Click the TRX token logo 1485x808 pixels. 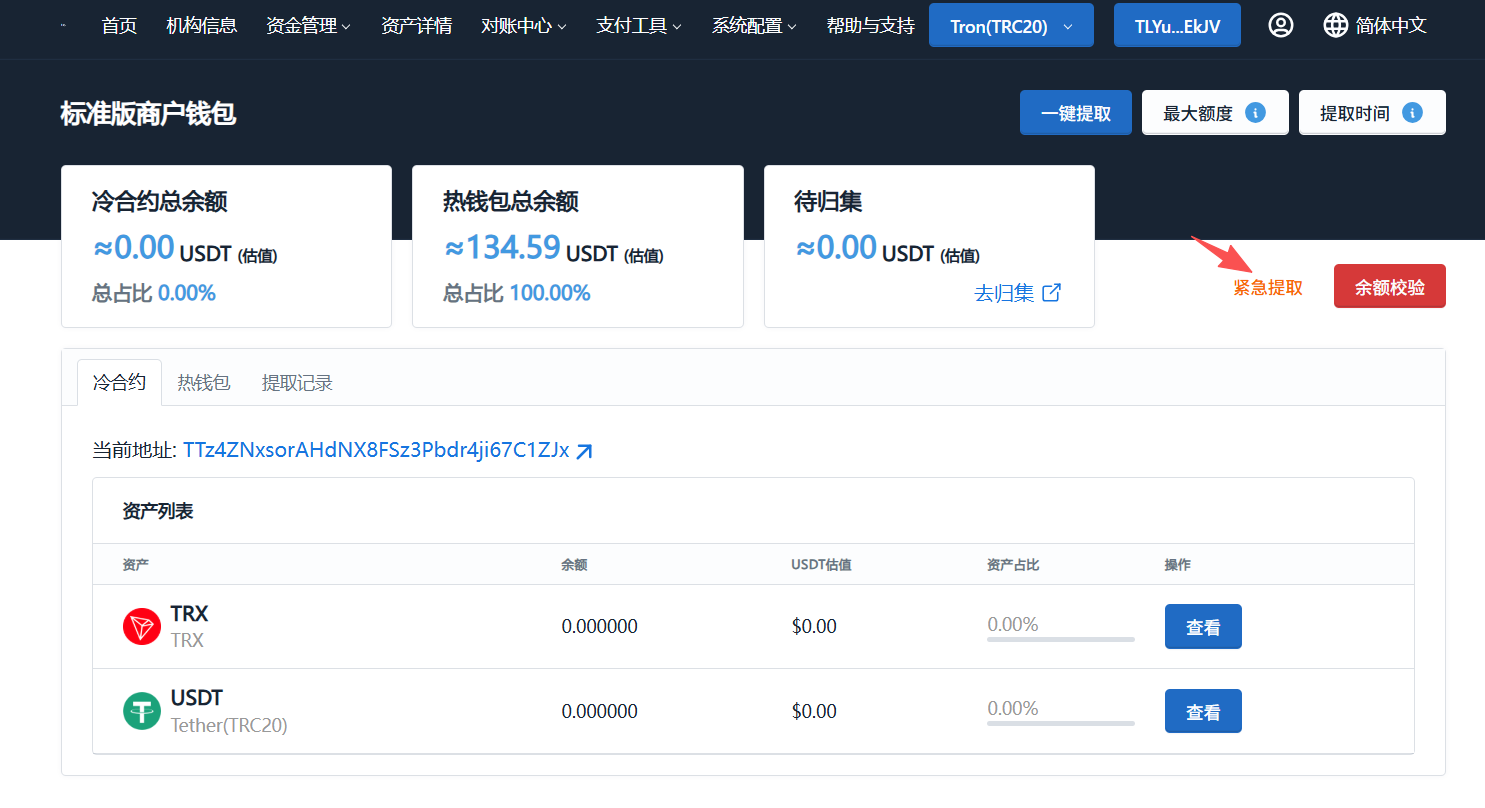point(142,627)
